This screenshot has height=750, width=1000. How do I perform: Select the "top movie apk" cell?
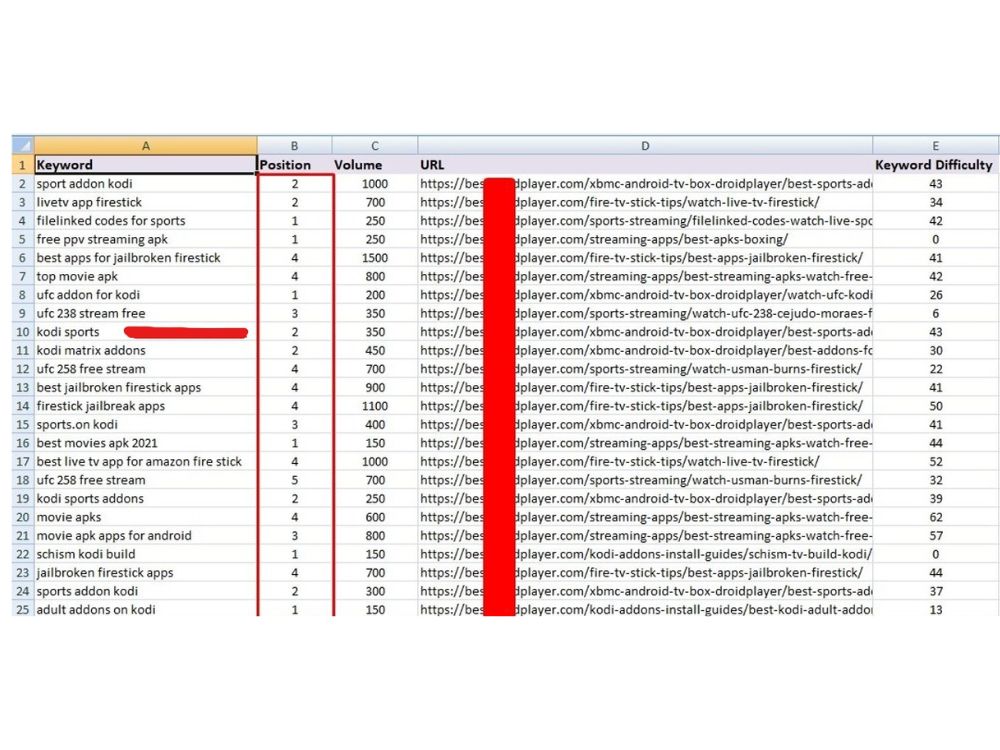coord(145,276)
